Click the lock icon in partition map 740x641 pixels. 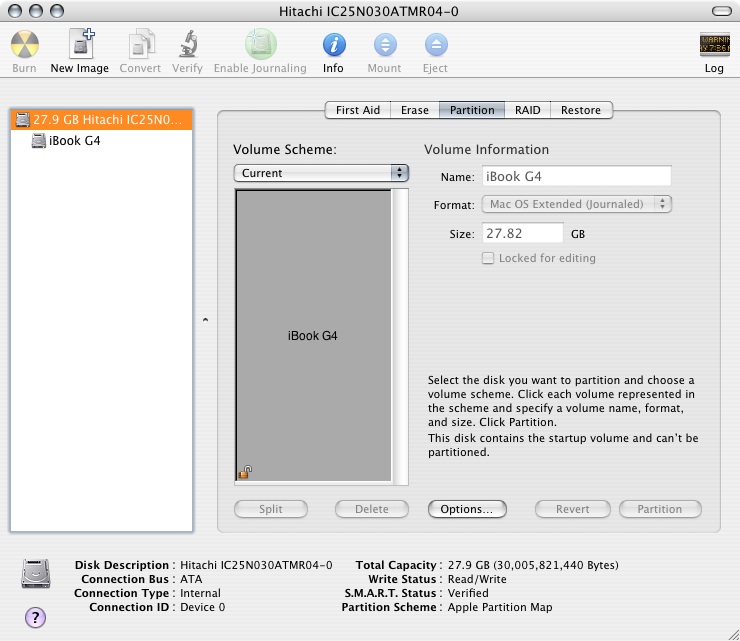pos(245,471)
